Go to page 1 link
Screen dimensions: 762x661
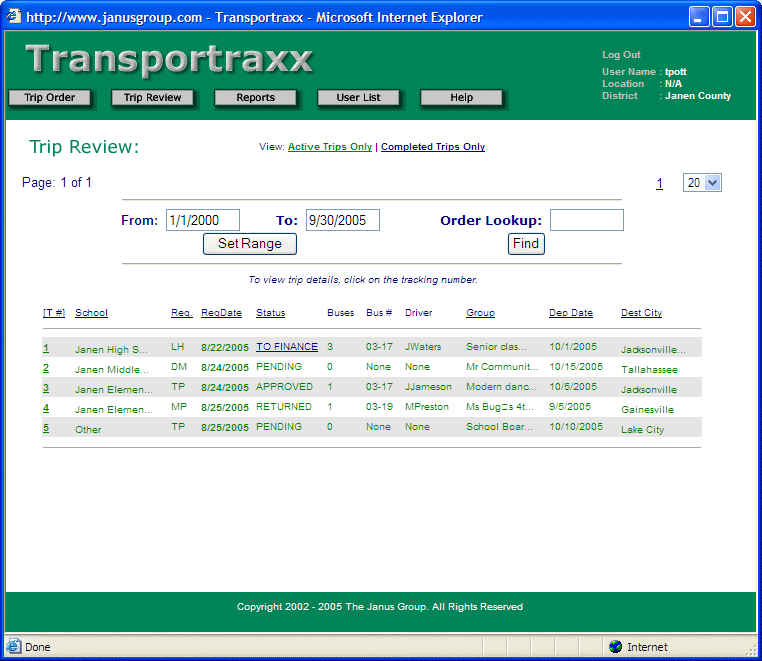[x=659, y=184]
